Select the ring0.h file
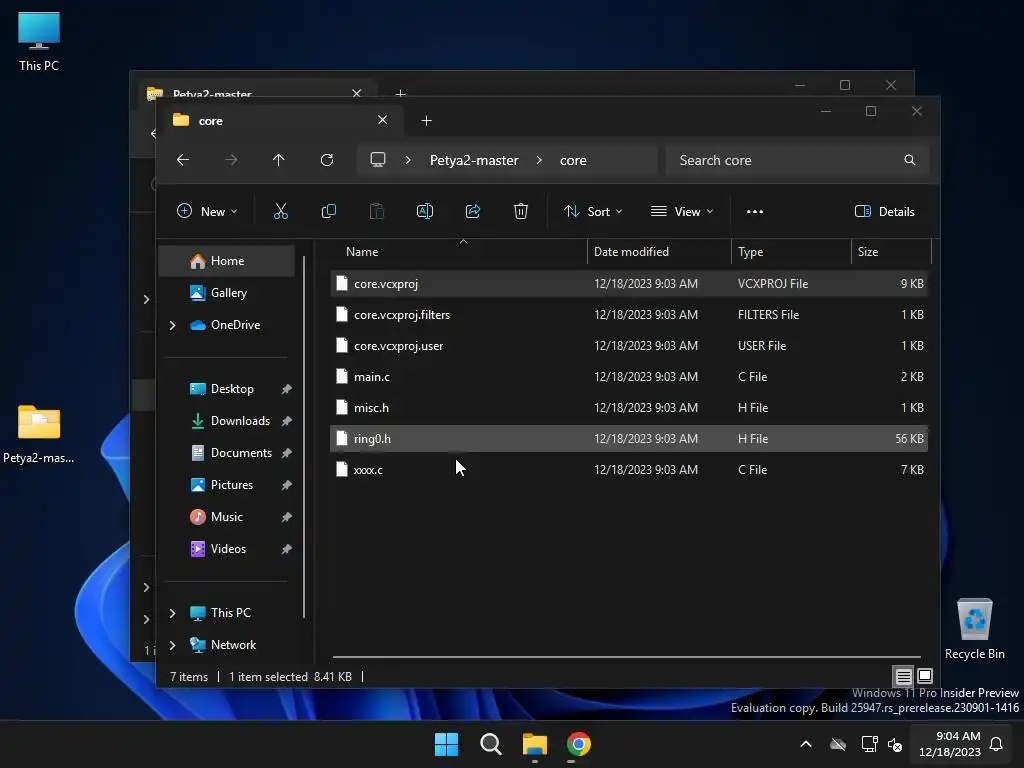 pos(628,439)
